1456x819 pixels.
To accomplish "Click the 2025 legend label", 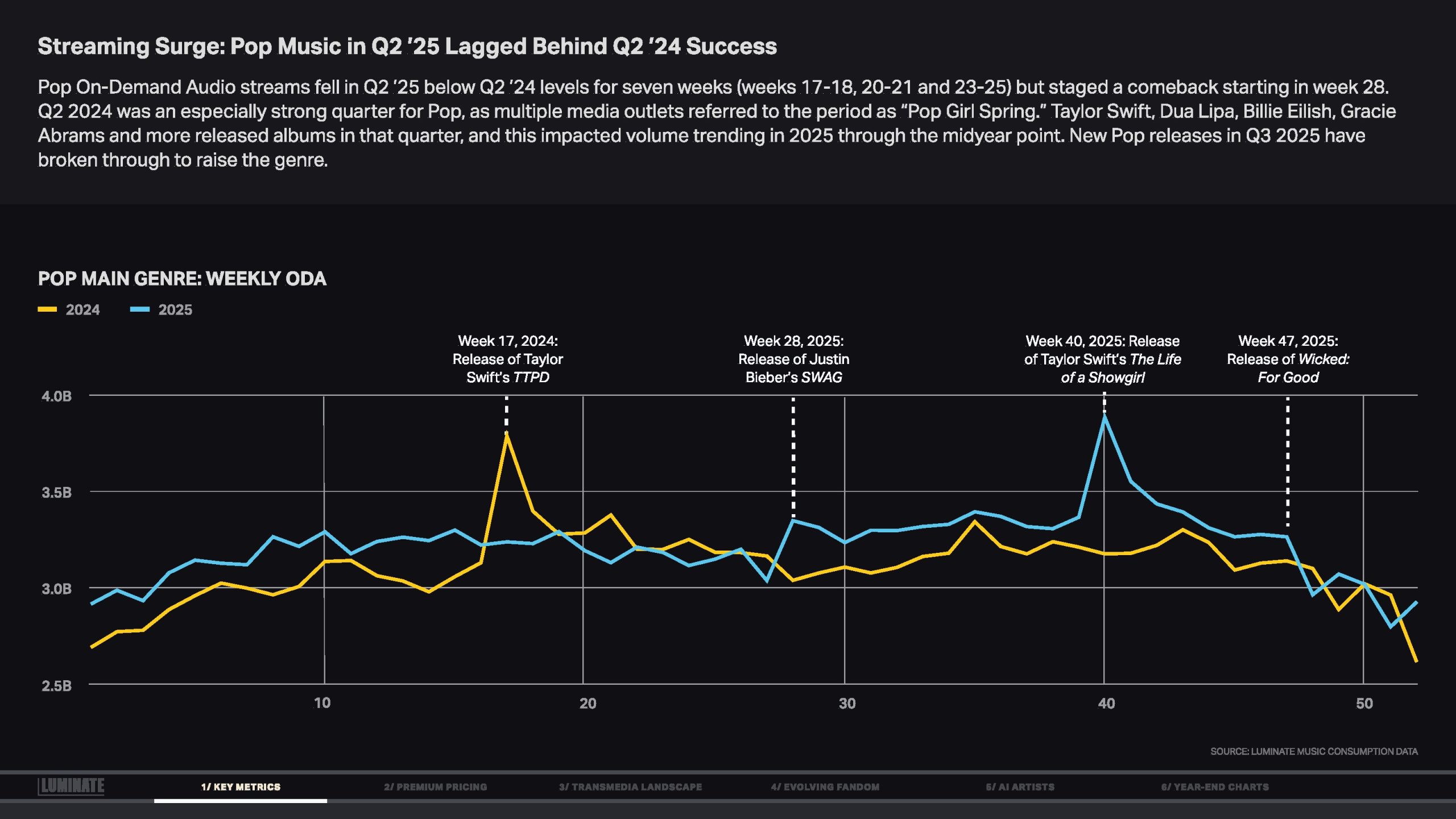I will (175, 310).
